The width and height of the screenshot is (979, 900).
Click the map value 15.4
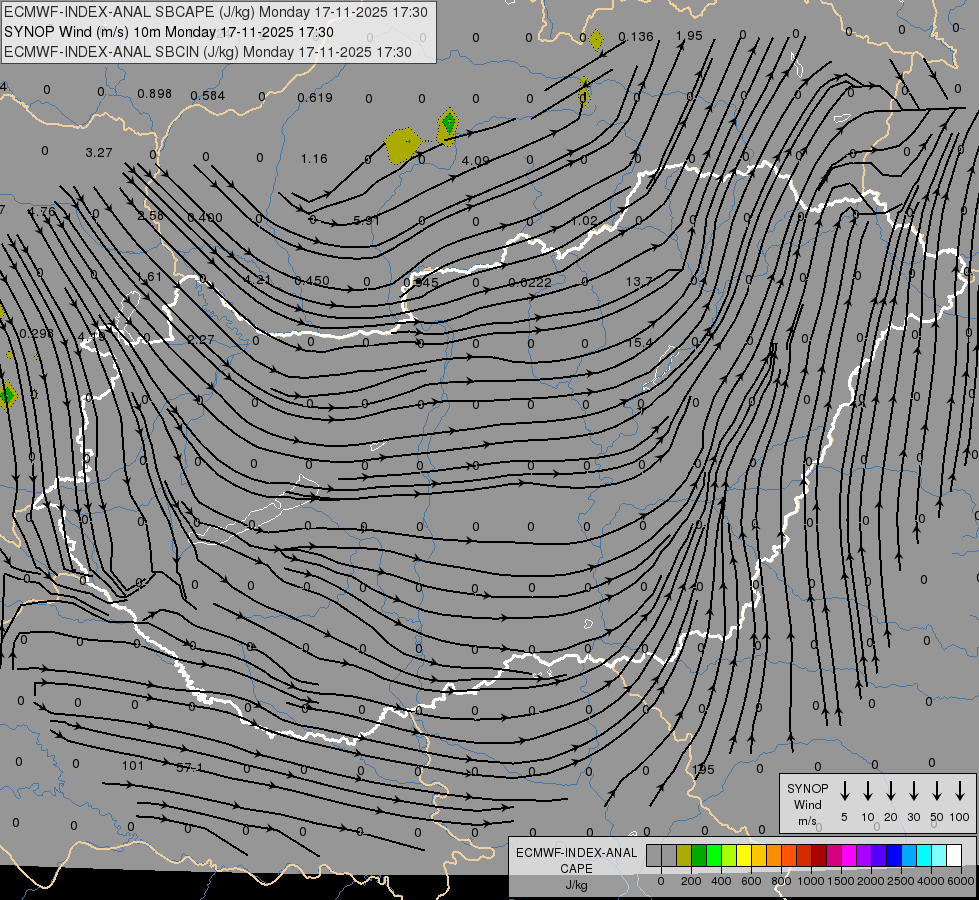pyautogui.click(x=639, y=343)
